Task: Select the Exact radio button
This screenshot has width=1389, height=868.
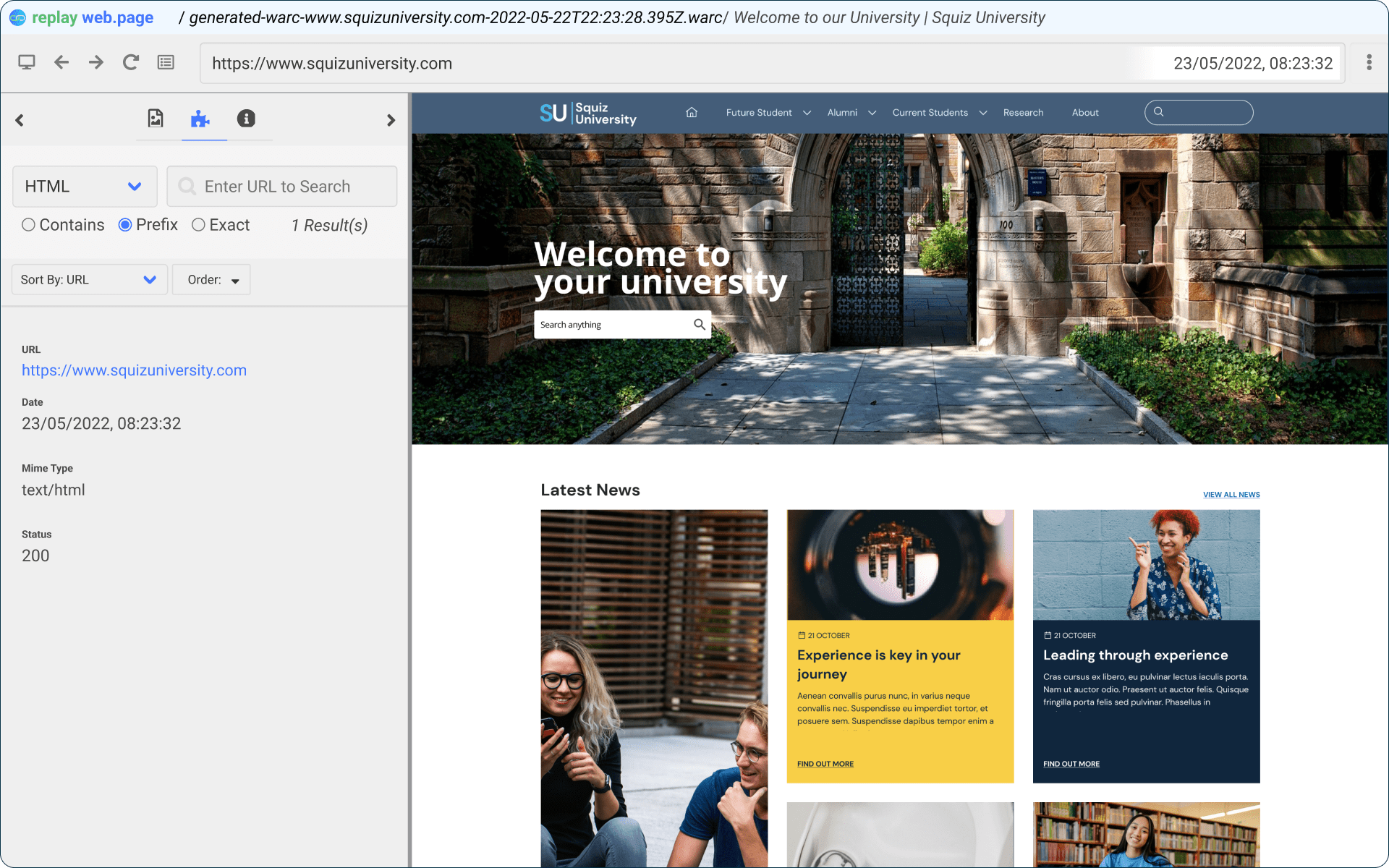Action: click(198, 225)
